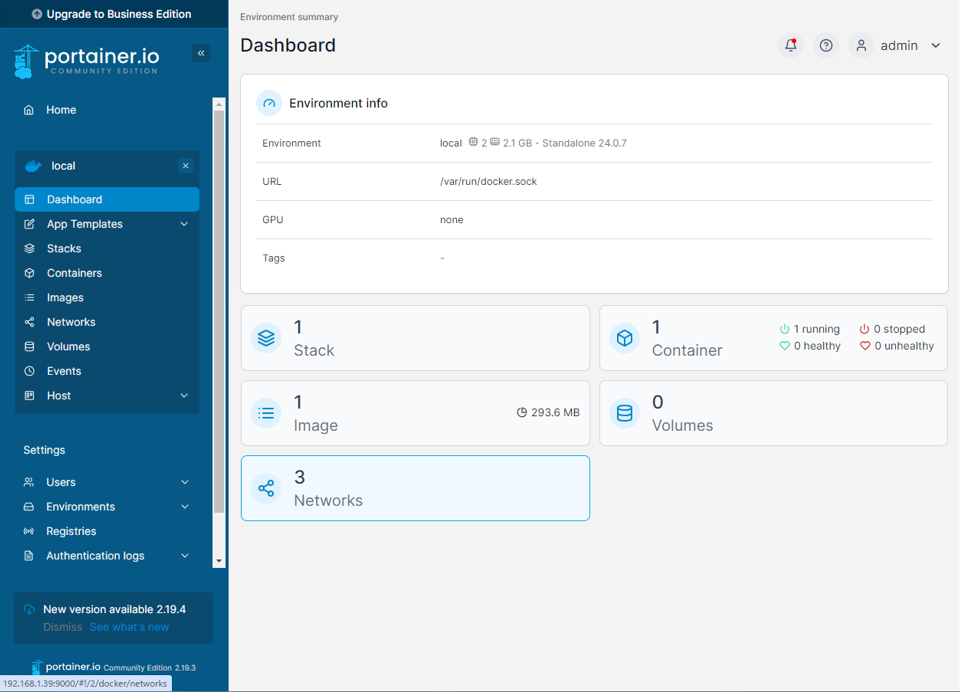Open the See what's new link
Screen dimensions: 960x693
point(128,627)
